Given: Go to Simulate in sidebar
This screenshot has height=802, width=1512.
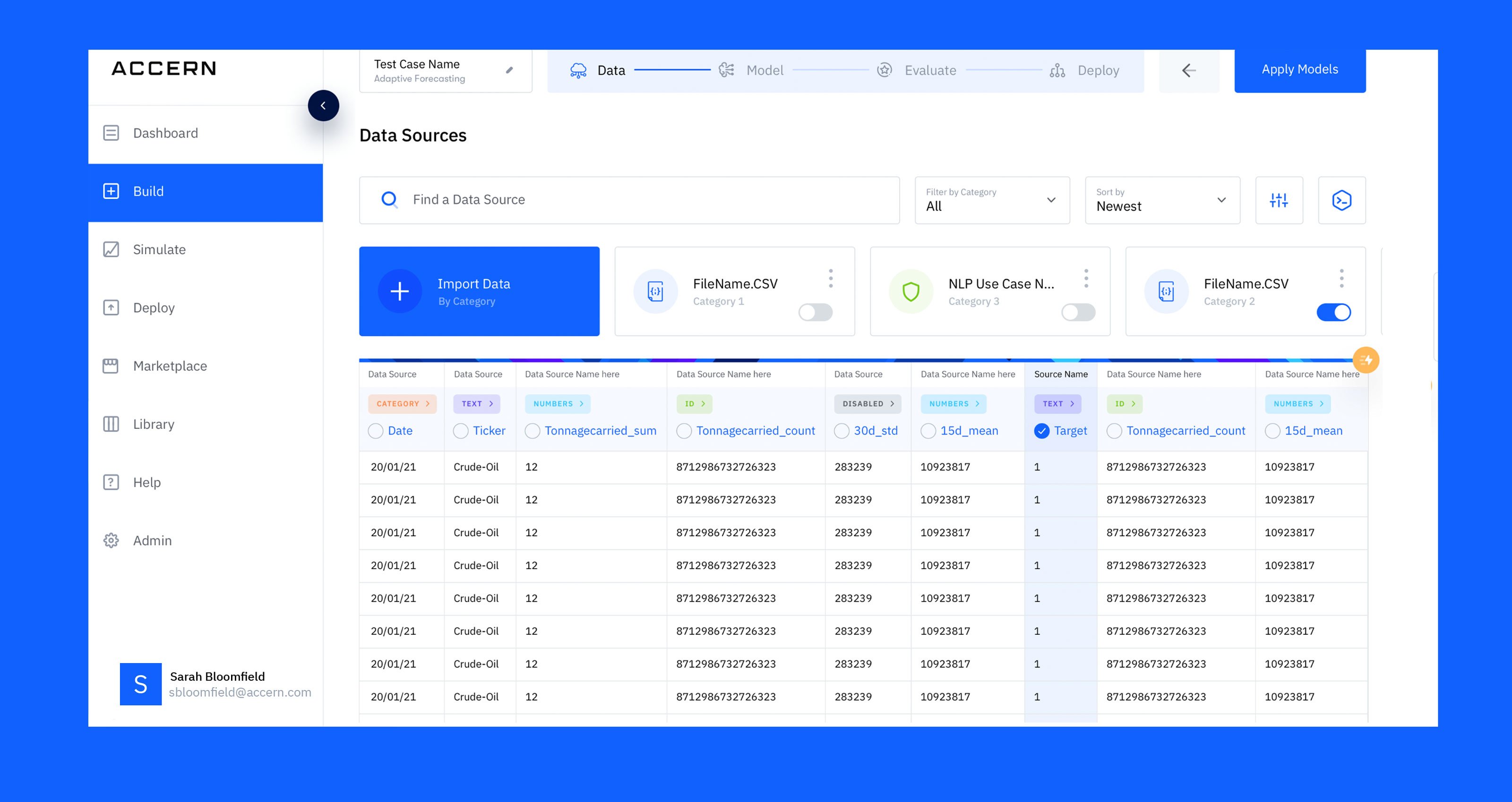Looking at the screenshot, I should 159,249.
